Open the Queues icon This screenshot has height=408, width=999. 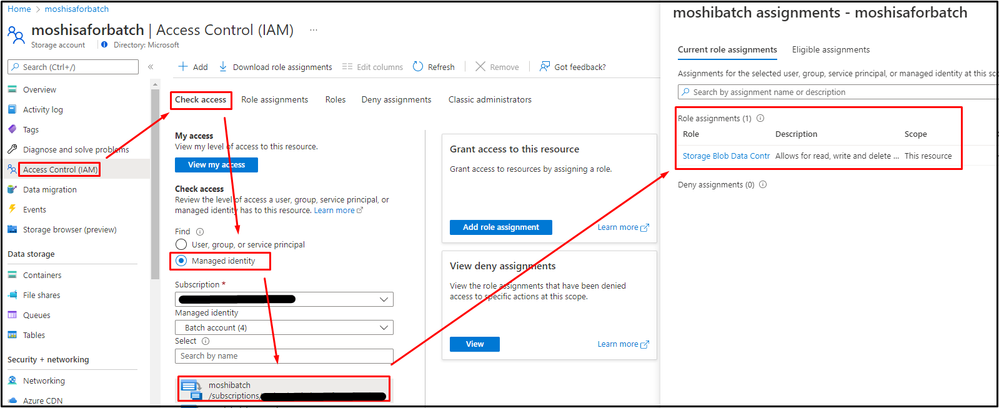pos(12,315)
